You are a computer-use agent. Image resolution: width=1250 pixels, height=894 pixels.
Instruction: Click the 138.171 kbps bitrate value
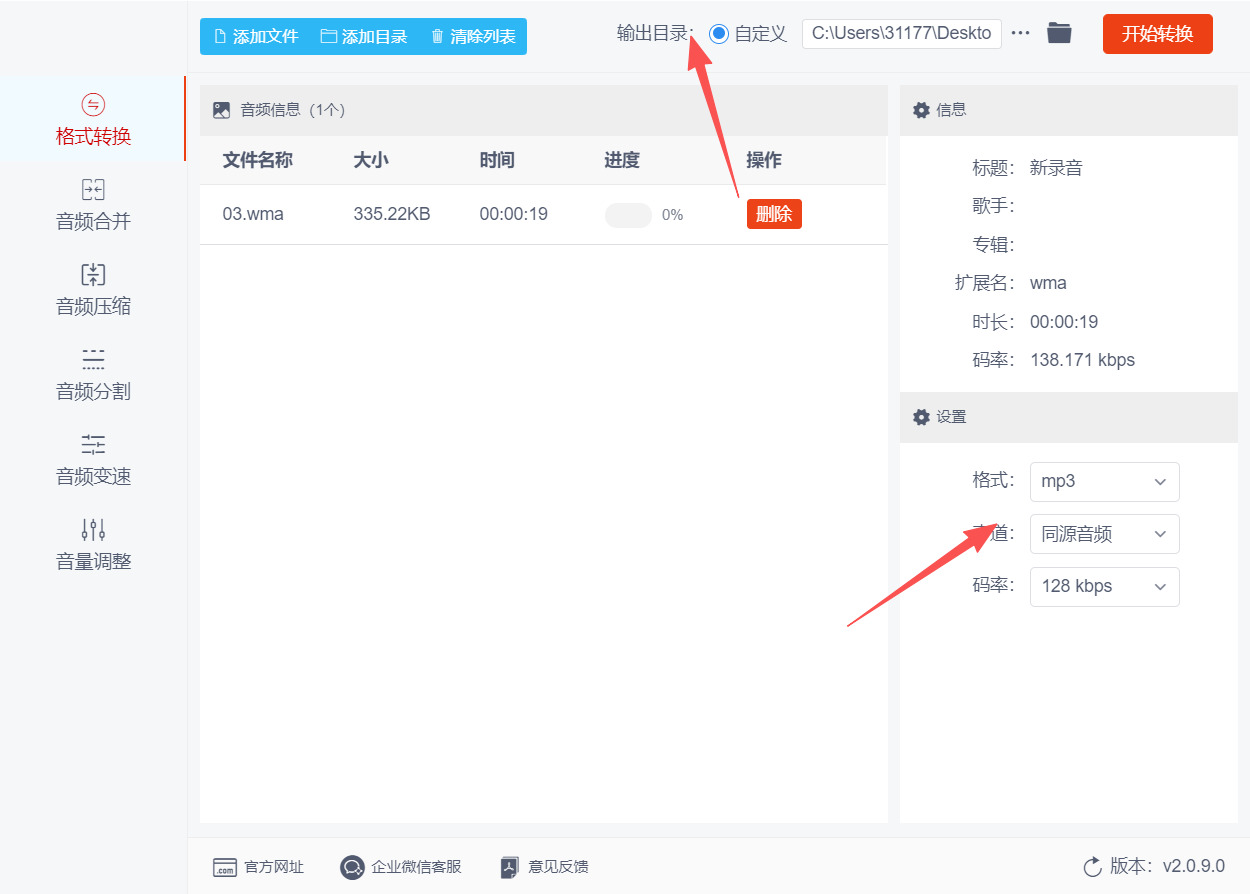click(x=1082, y=360)
